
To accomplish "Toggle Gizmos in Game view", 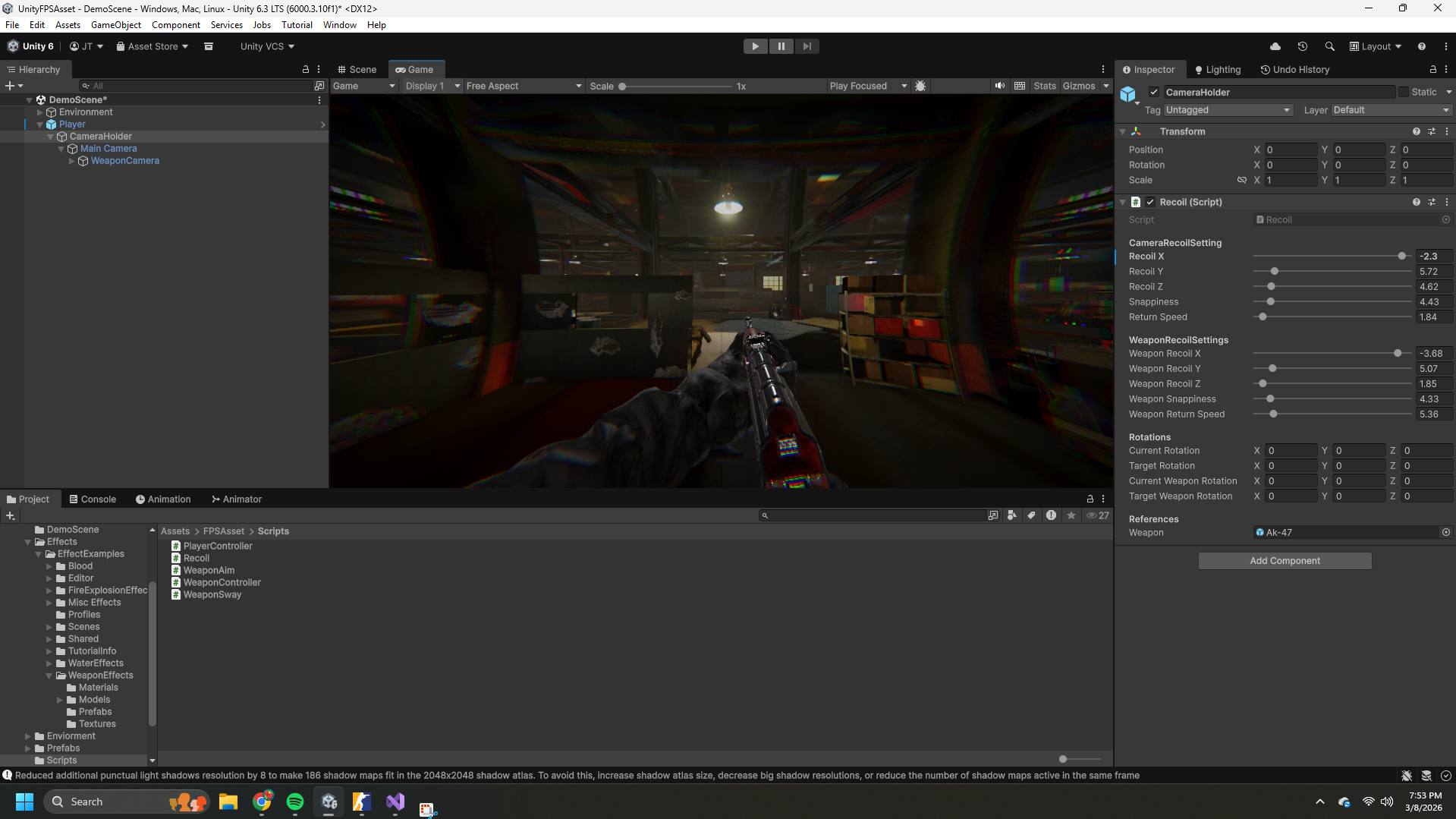I will (1079, 86).
